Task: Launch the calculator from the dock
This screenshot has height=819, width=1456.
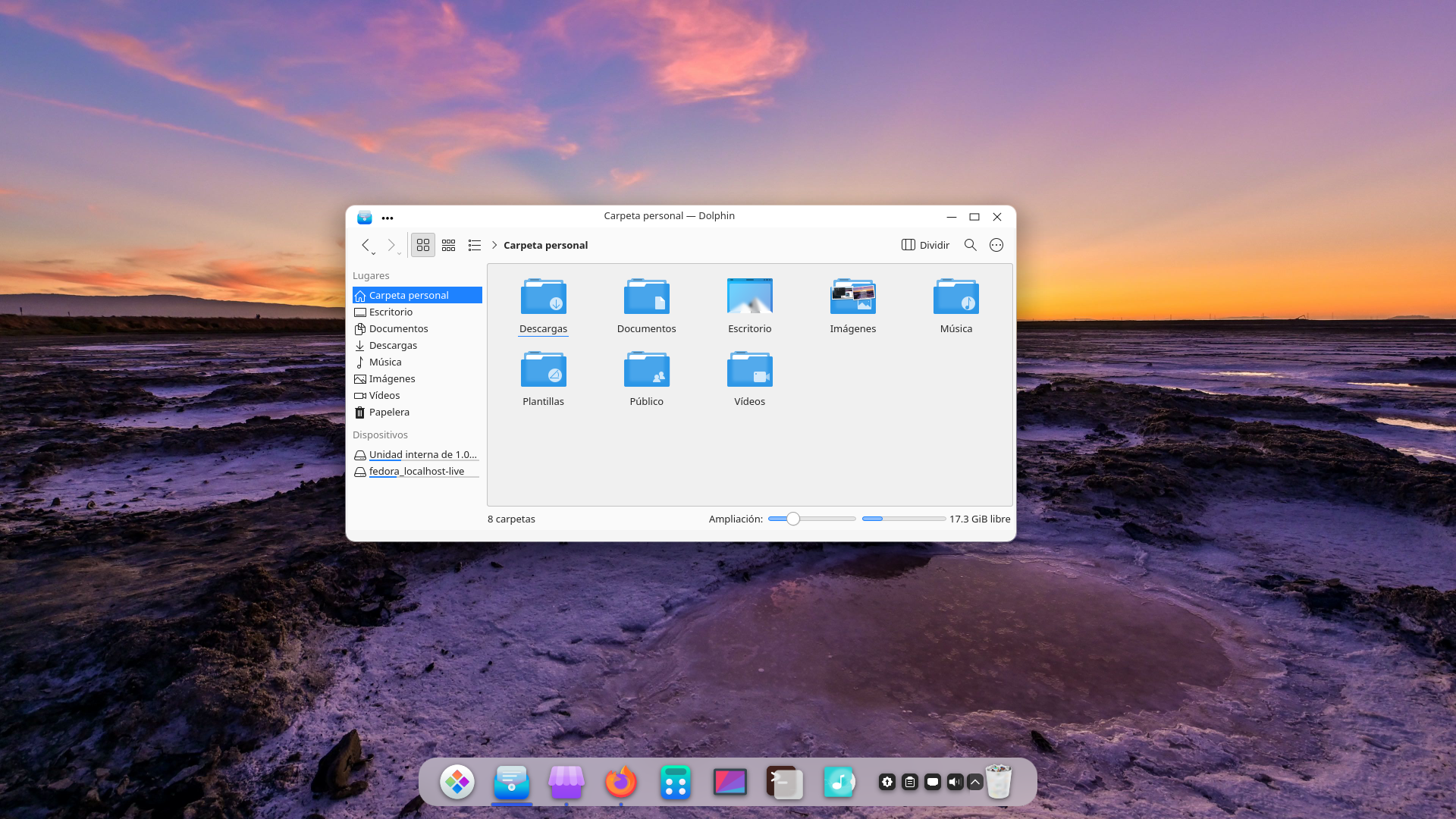Action: click(x=676, y=782)
